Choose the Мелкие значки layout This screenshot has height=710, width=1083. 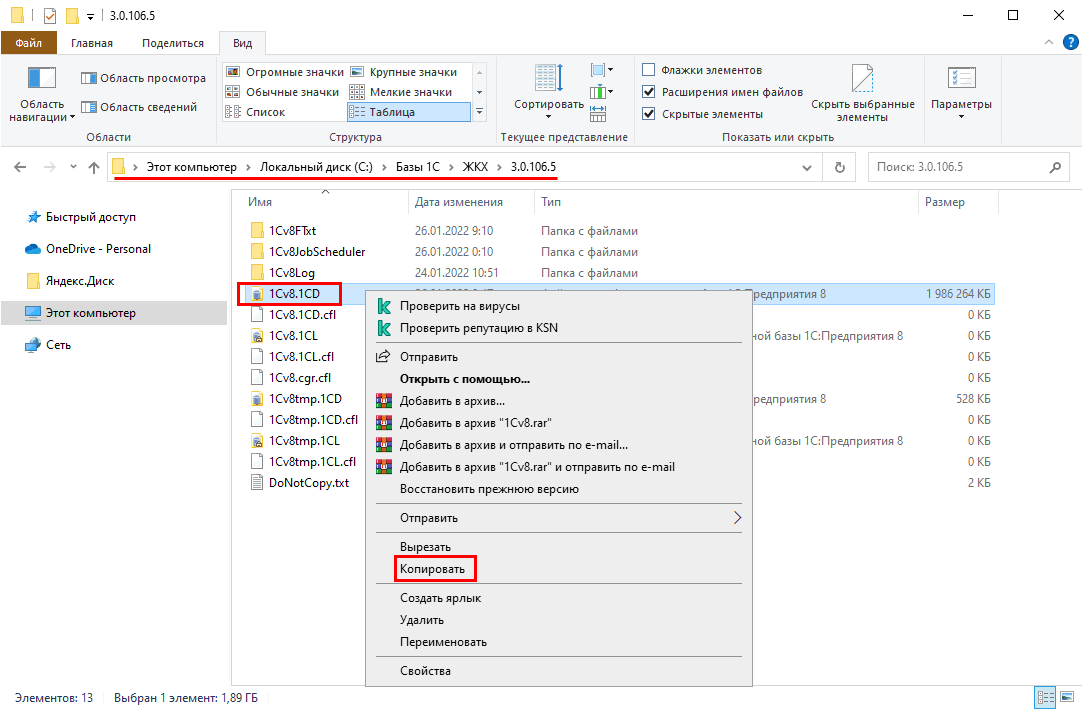tap(401, 92)
